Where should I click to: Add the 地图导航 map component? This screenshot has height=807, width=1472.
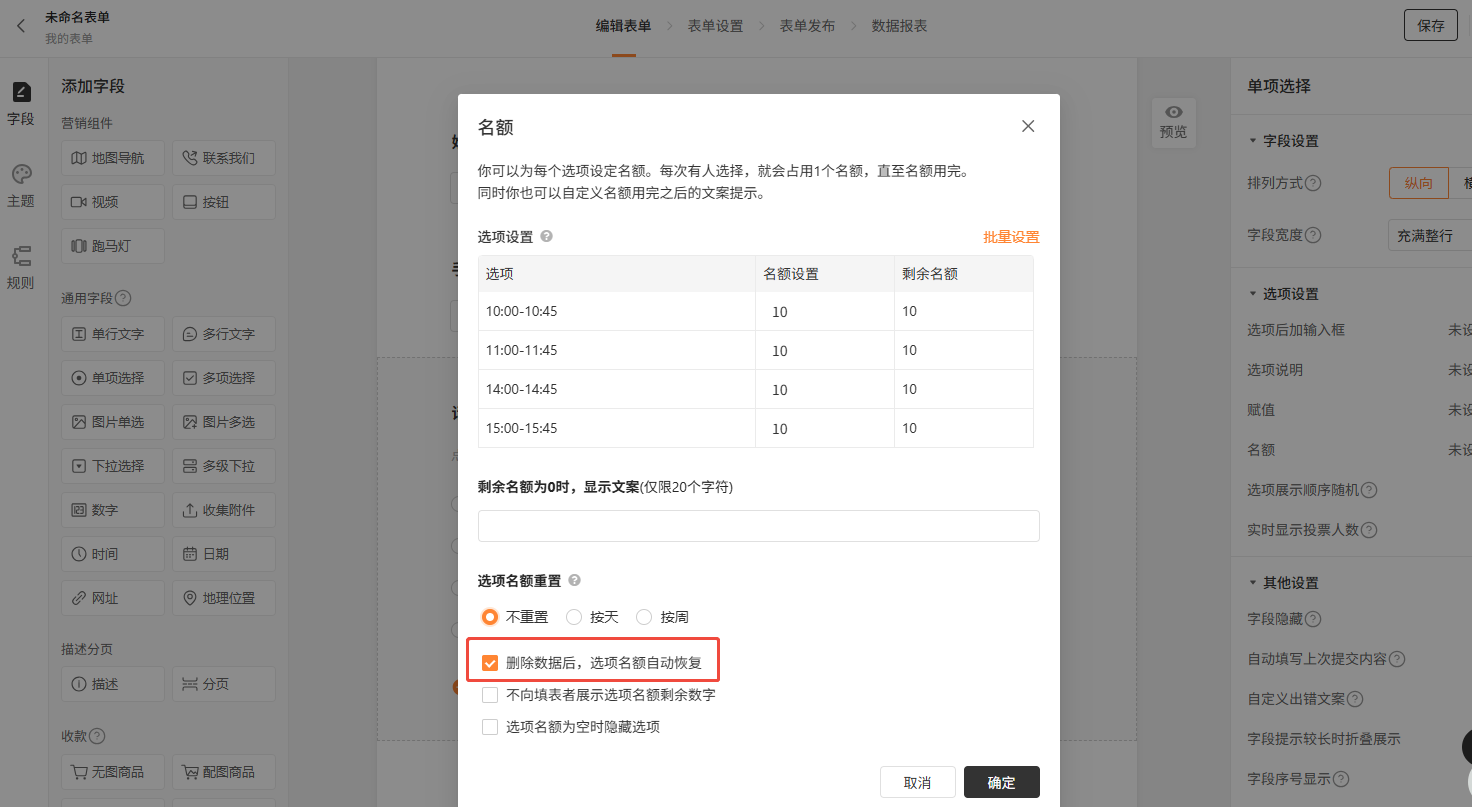(113, 158)
